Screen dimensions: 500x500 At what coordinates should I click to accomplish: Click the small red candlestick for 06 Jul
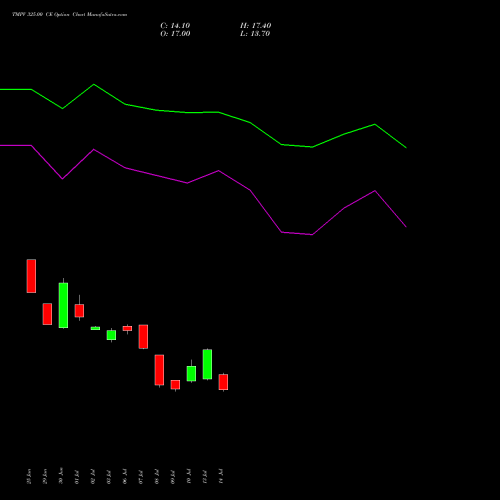pyautogui.click(x=127, y=329)
